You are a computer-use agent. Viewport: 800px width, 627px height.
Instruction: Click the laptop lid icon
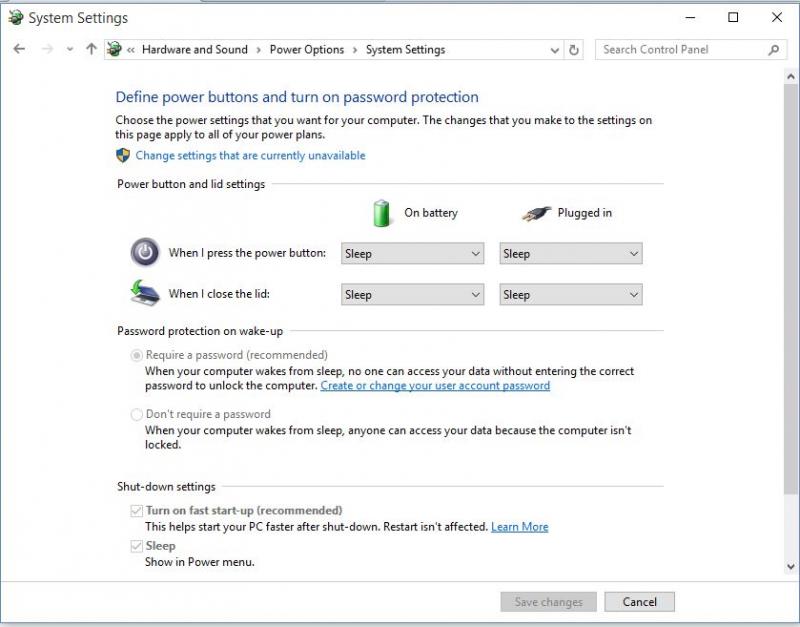pos(145,293)
